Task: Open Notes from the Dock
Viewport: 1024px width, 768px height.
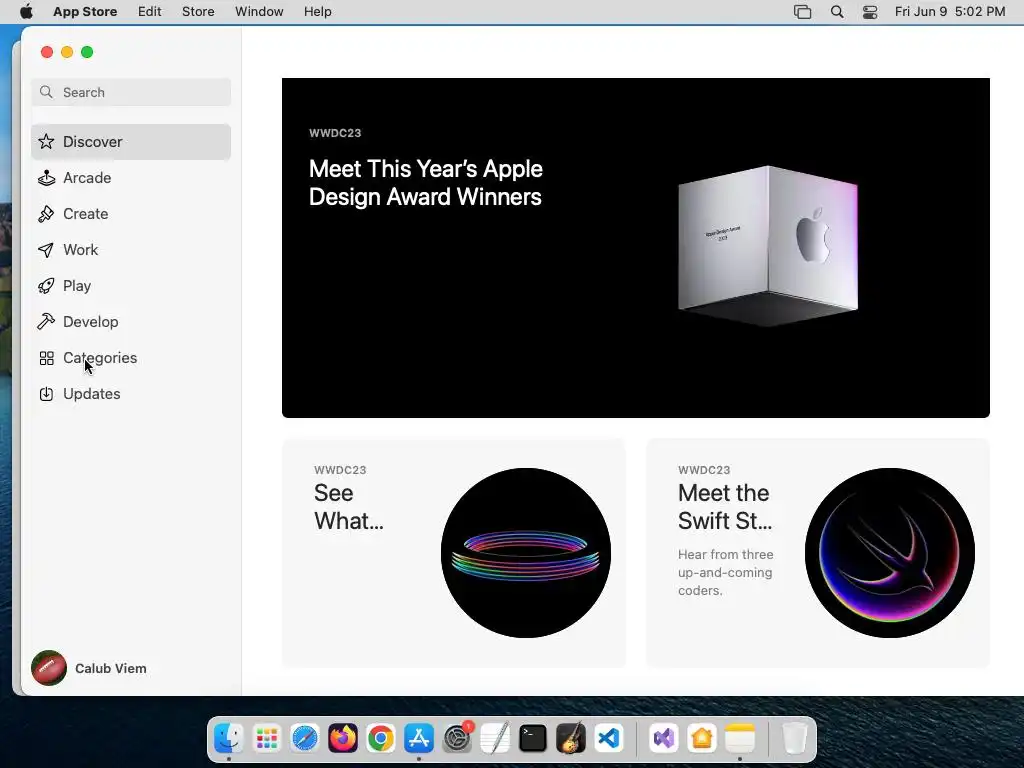Action: [x=739, y=739]
